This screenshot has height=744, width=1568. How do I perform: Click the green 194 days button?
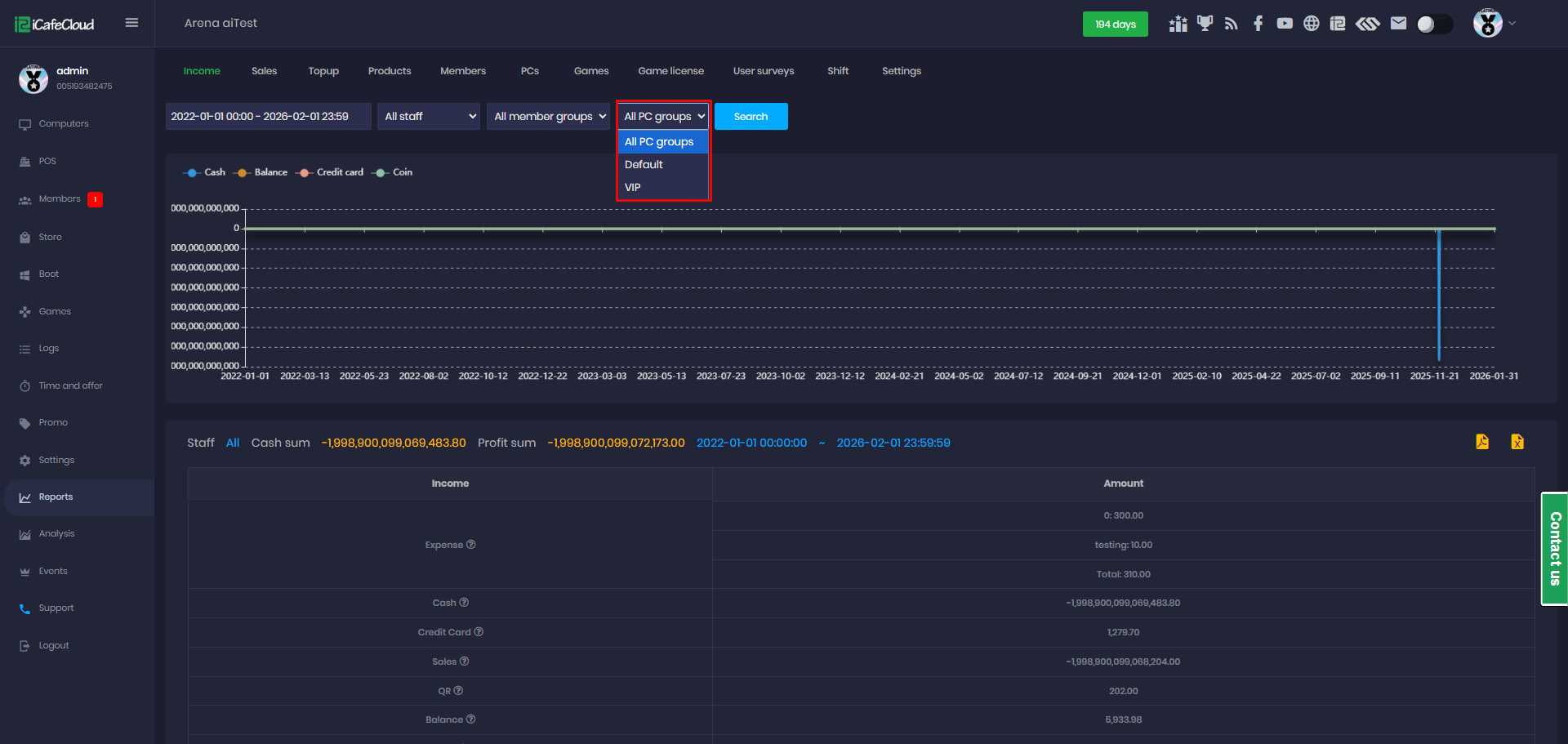1115,25
